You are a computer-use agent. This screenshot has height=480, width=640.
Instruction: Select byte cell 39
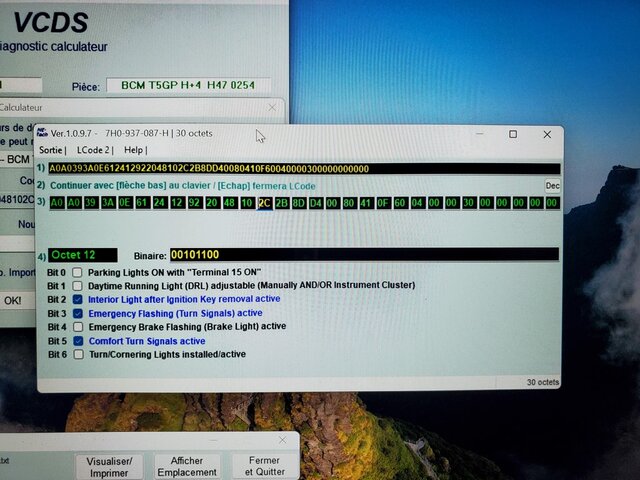click(x=91, y=203)
